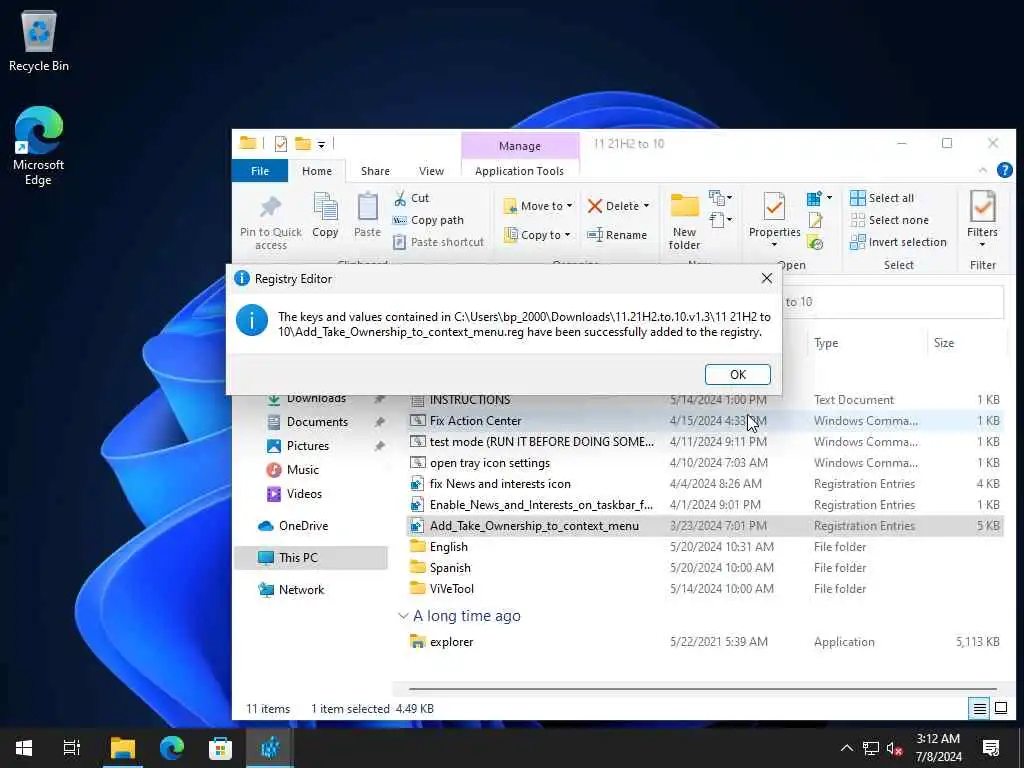The width and height of the screenshot is (1024, 768).
Task: Click the quick access Properties icon
Action: (281, 144)
